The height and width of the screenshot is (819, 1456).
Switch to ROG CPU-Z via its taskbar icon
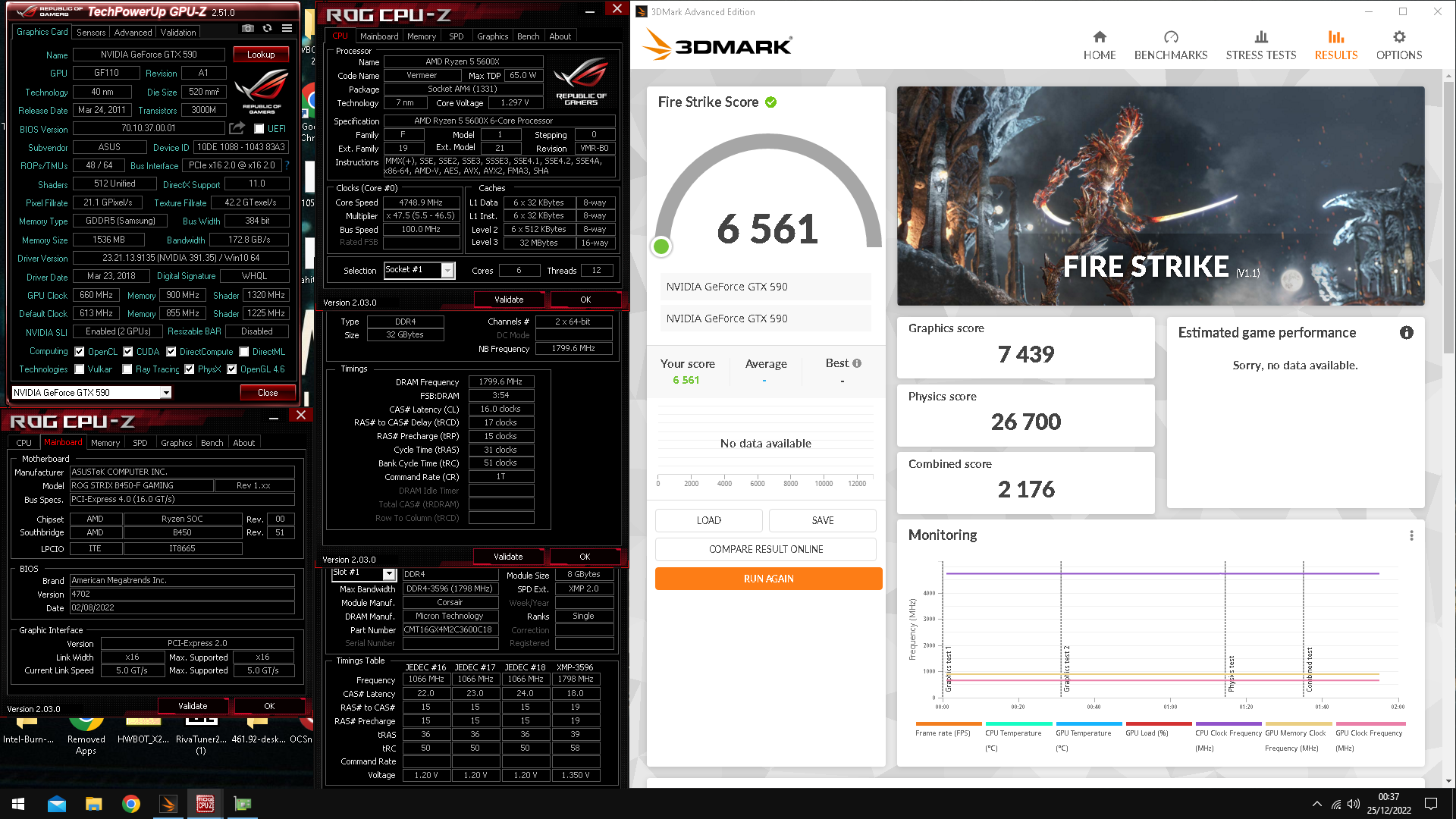(x=205, y=804)
